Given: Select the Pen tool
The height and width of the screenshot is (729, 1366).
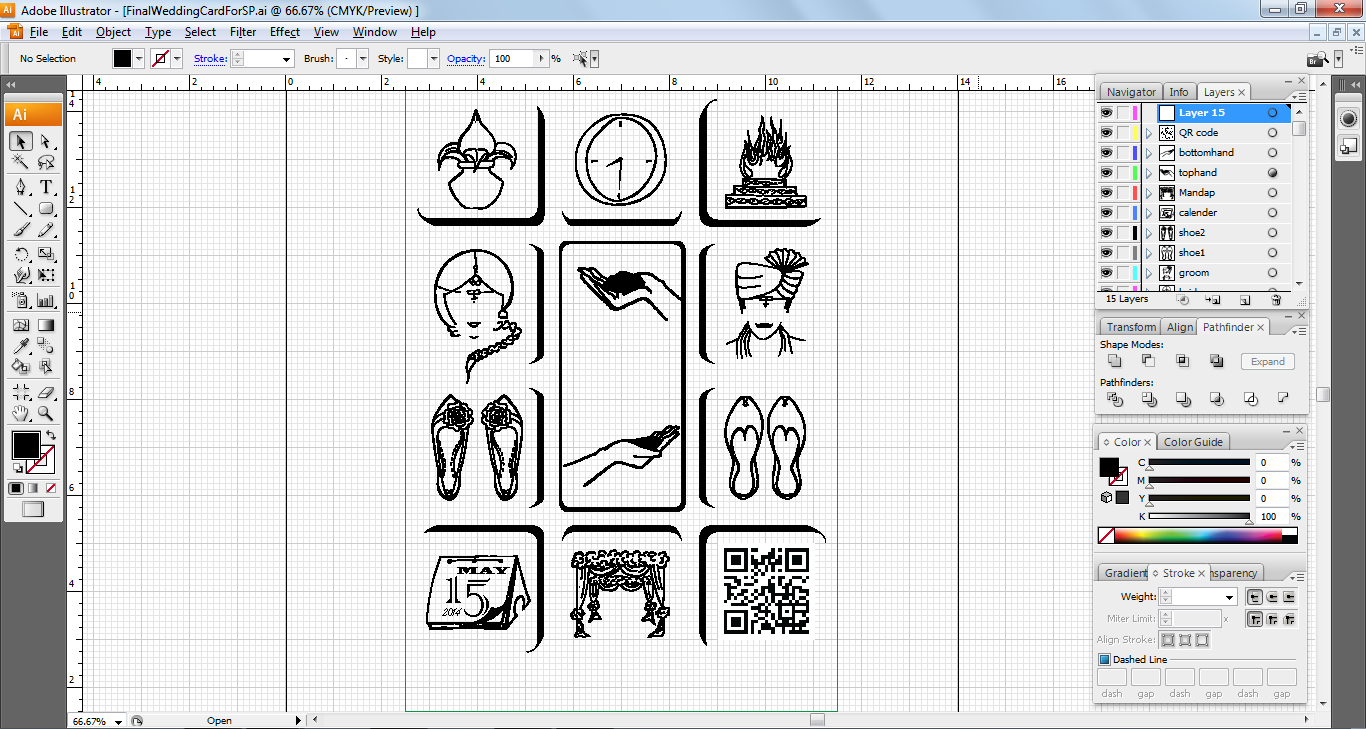Looking at the screenshot, I should pos(21,188).
